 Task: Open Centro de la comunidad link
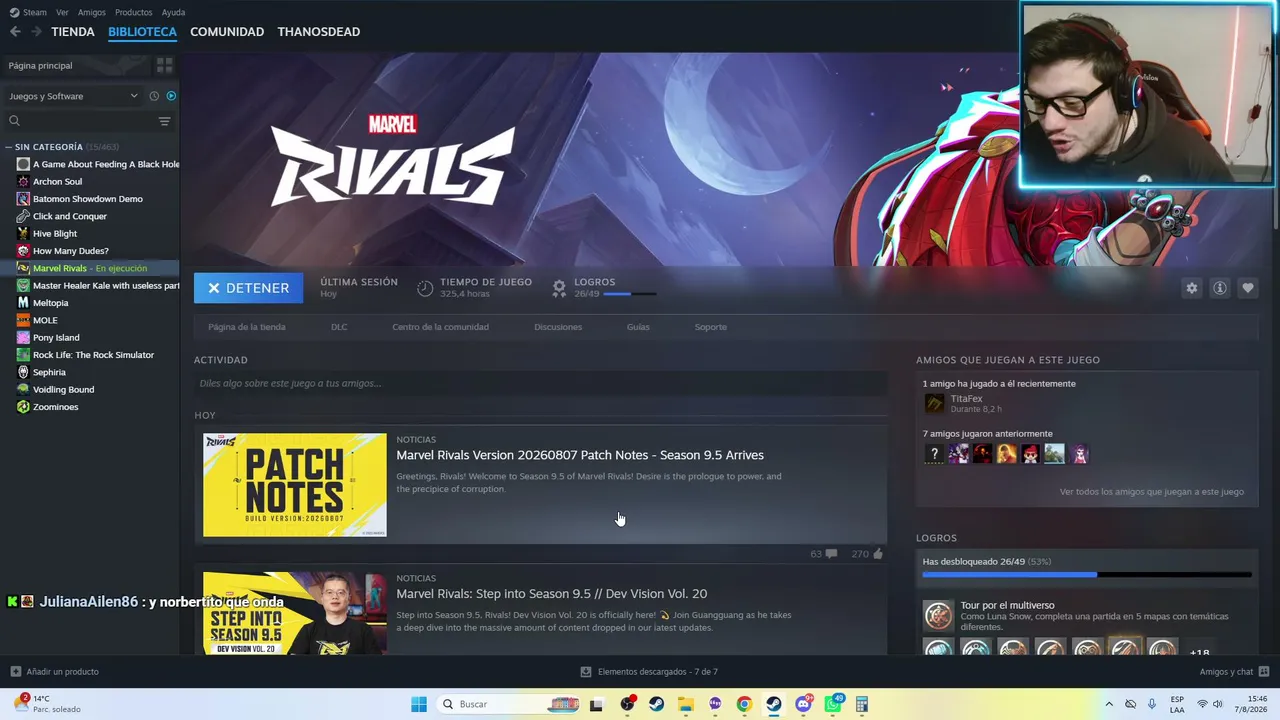click(x=440, y=327)
